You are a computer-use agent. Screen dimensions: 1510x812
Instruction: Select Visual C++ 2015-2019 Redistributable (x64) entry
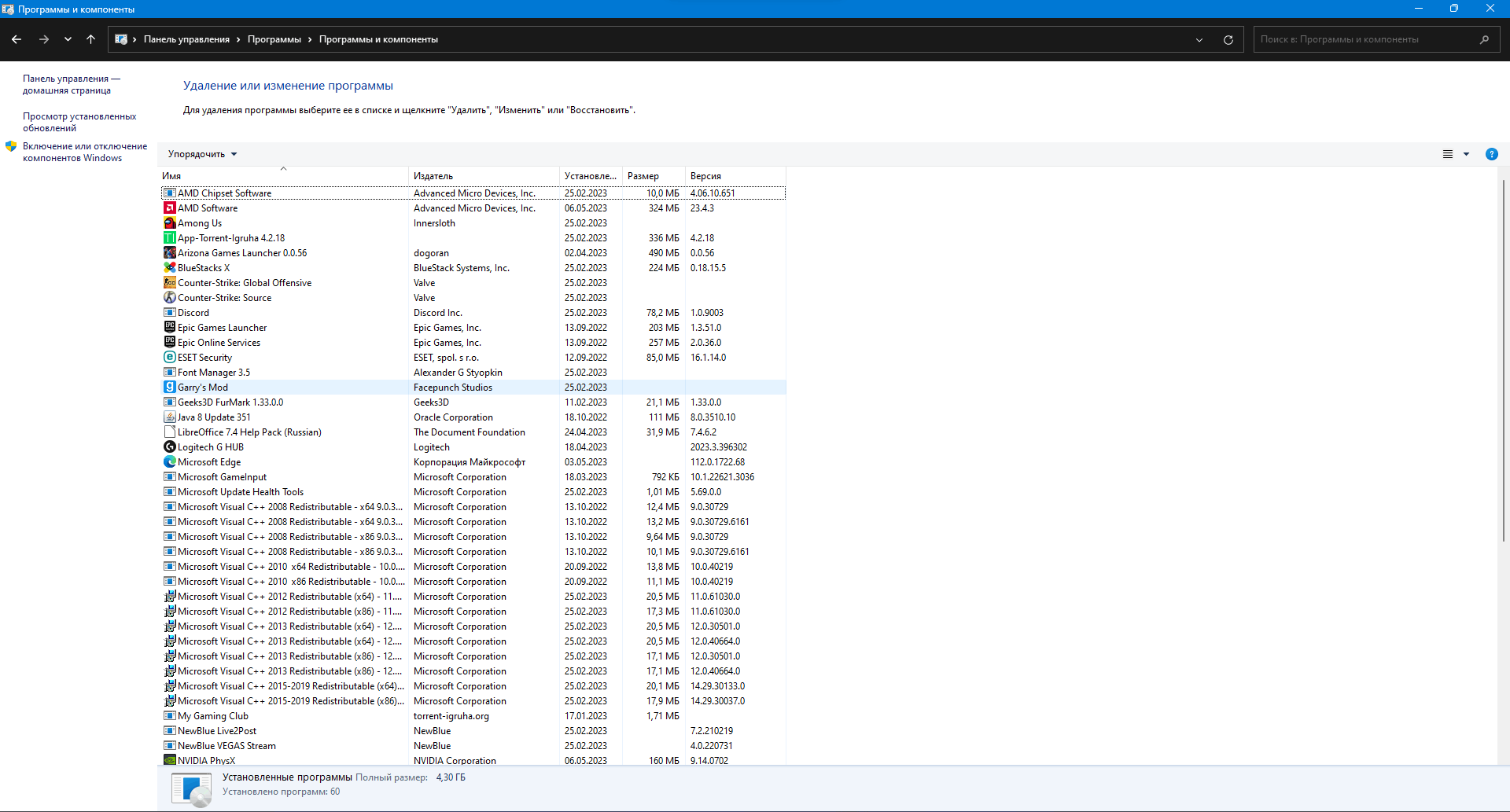point(473,686)
